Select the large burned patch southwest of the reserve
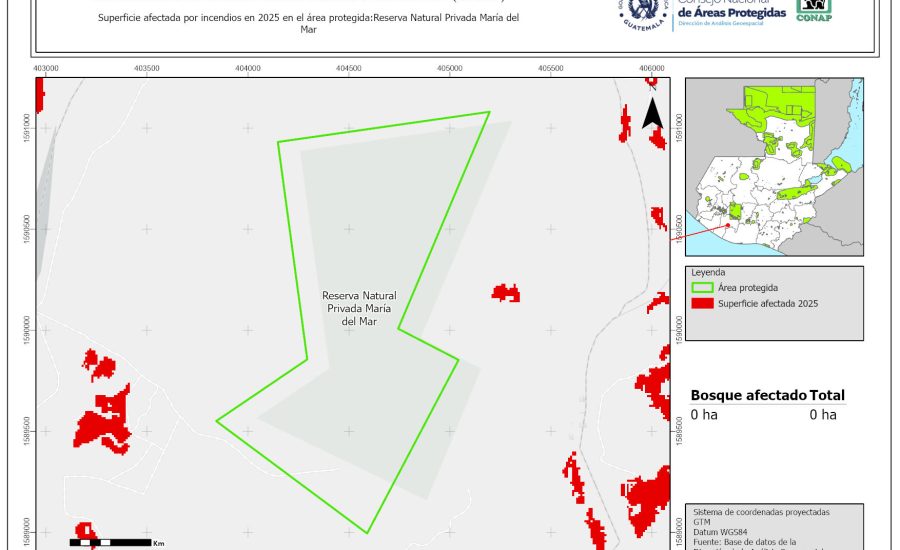900x550 pixels. point(103,420)
